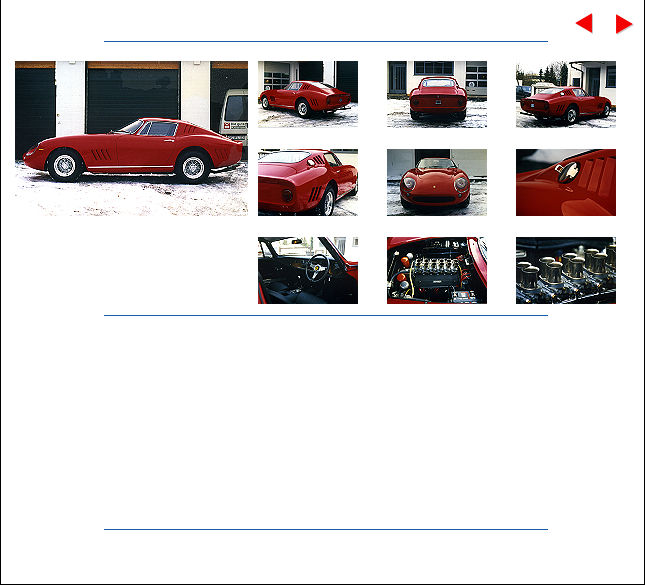
Task: Open the rear three-quarter thumbnail by the garage
Action: click(307, 94)
